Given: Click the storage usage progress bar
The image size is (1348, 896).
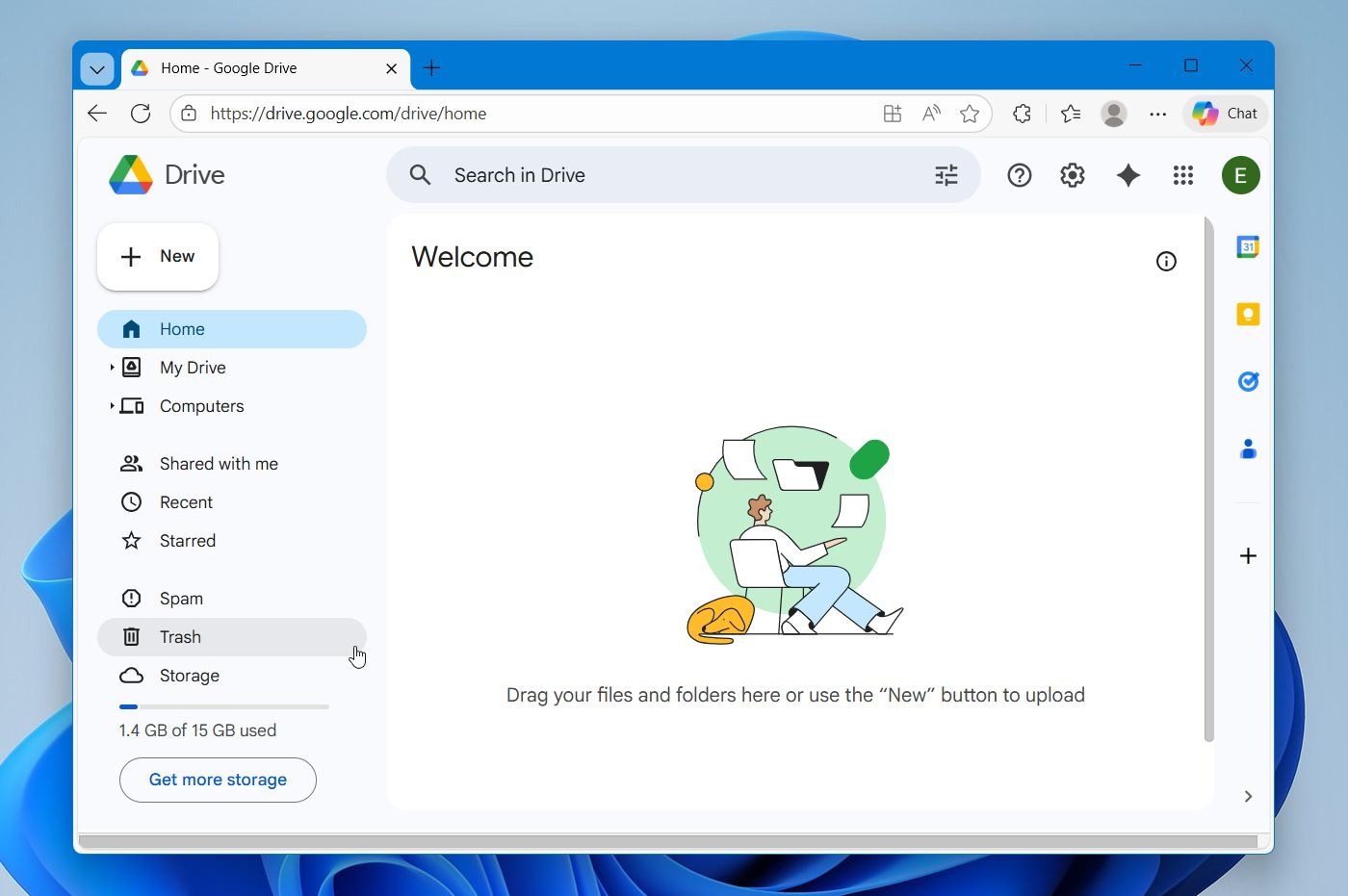Looking at the screenshot, I should point(223,706).
